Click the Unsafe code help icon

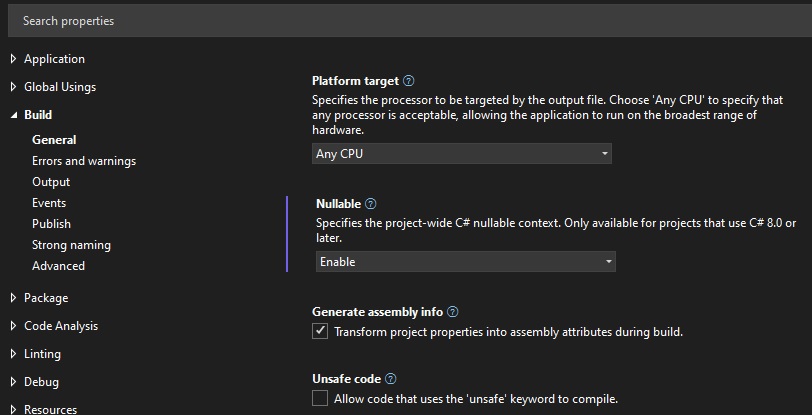(390, 379)
